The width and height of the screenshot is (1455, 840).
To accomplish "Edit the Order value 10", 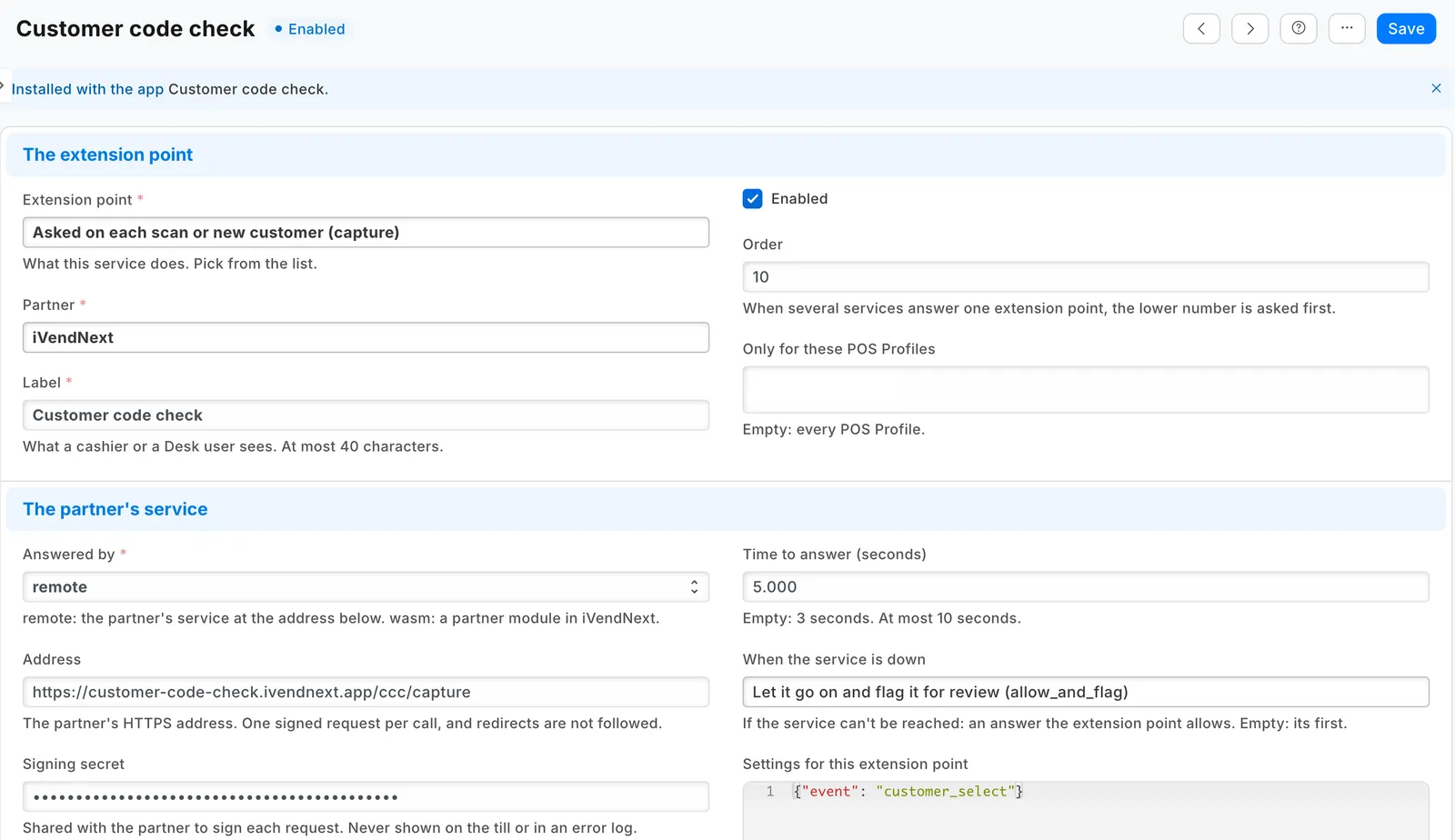I will tap(1086, 277).
